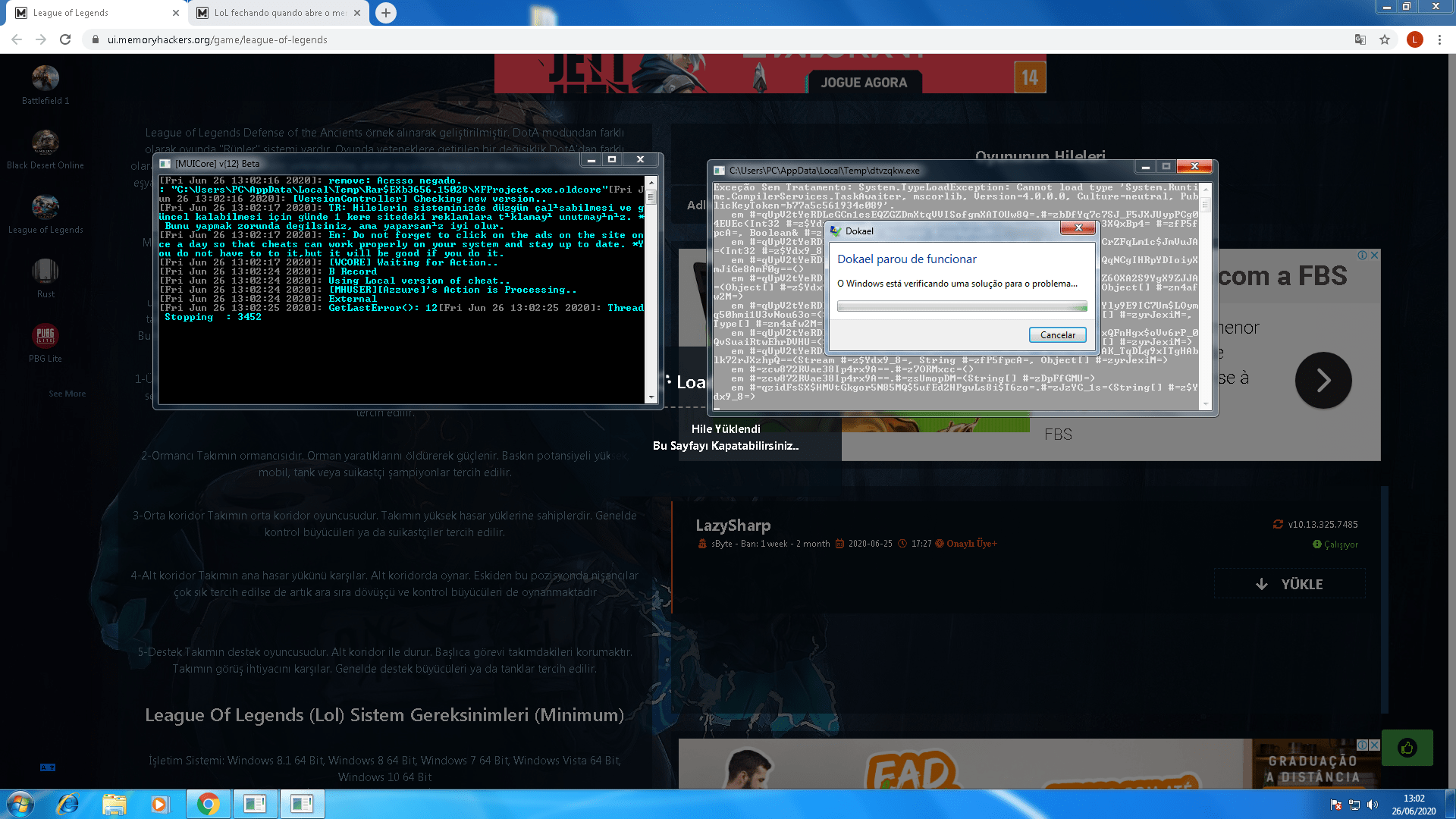Click the bottom graduação ad info icon
Screen dimensions: 1456x819
click(x=1363, y=745)
